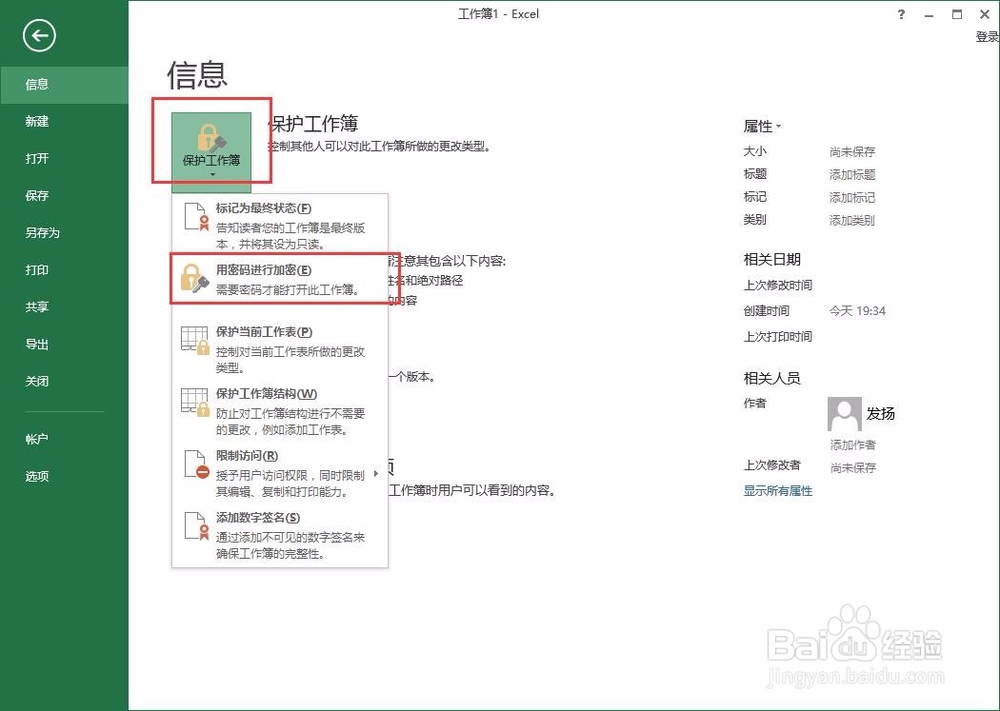Click 关闭 in the sidebar

point(64,381)
